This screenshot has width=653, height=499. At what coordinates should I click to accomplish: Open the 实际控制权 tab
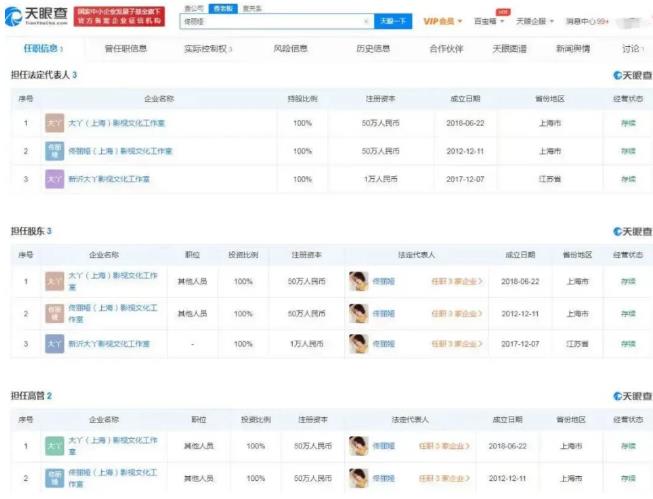tap(208, 49)
